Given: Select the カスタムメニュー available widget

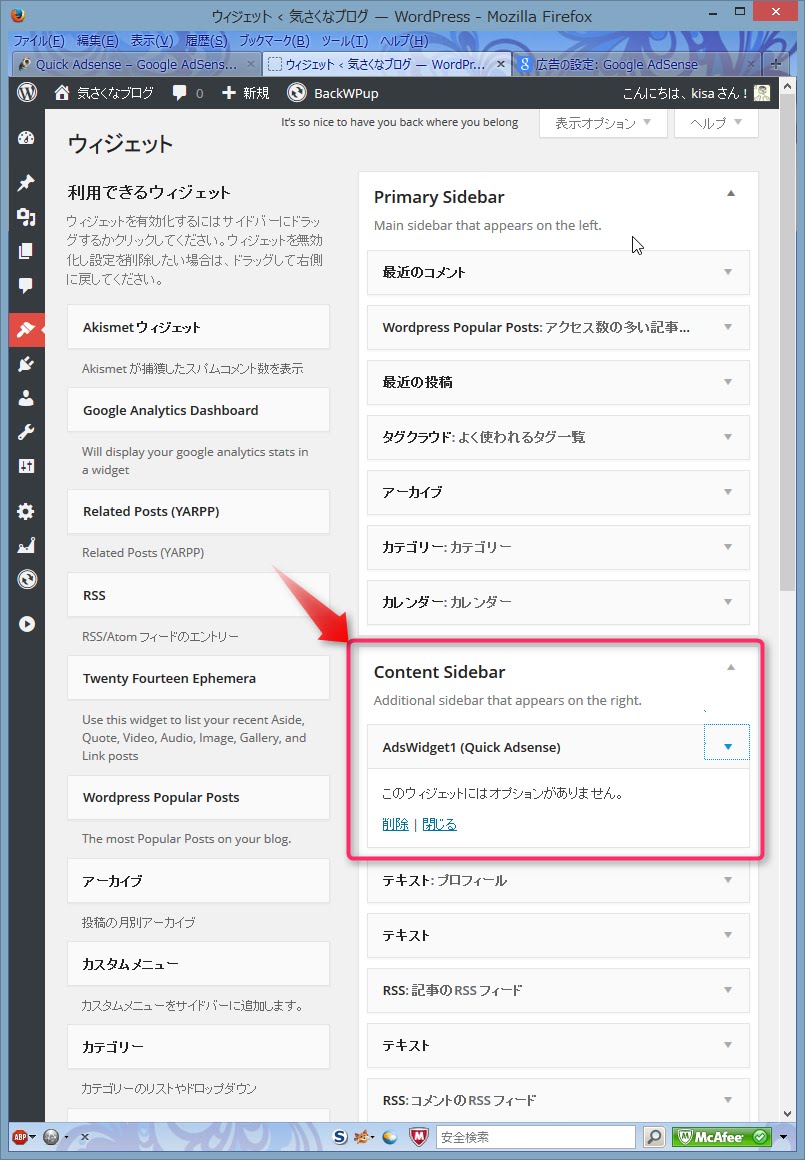Looking at the screenshot, I should pyautogui.click(x=198, y=964).
